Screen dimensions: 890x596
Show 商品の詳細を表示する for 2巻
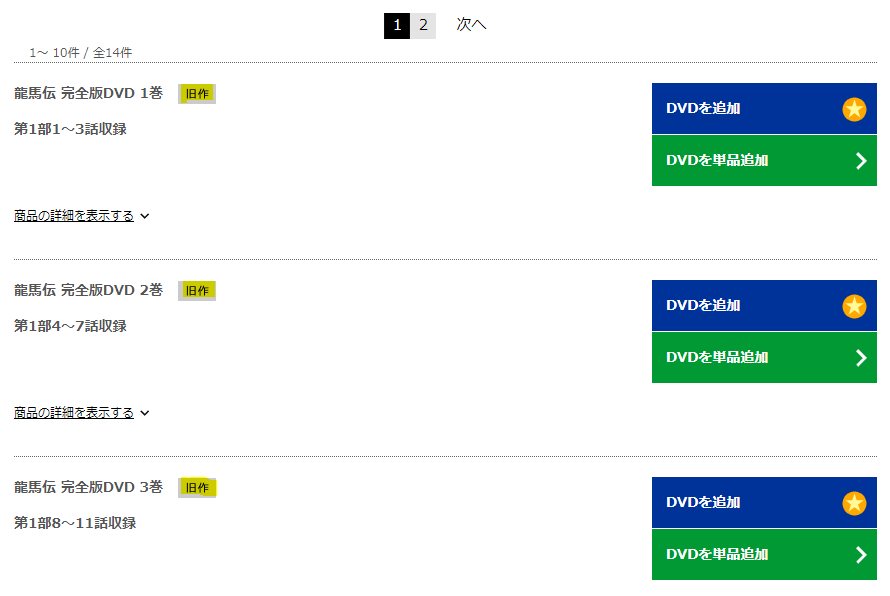(74, 413)
